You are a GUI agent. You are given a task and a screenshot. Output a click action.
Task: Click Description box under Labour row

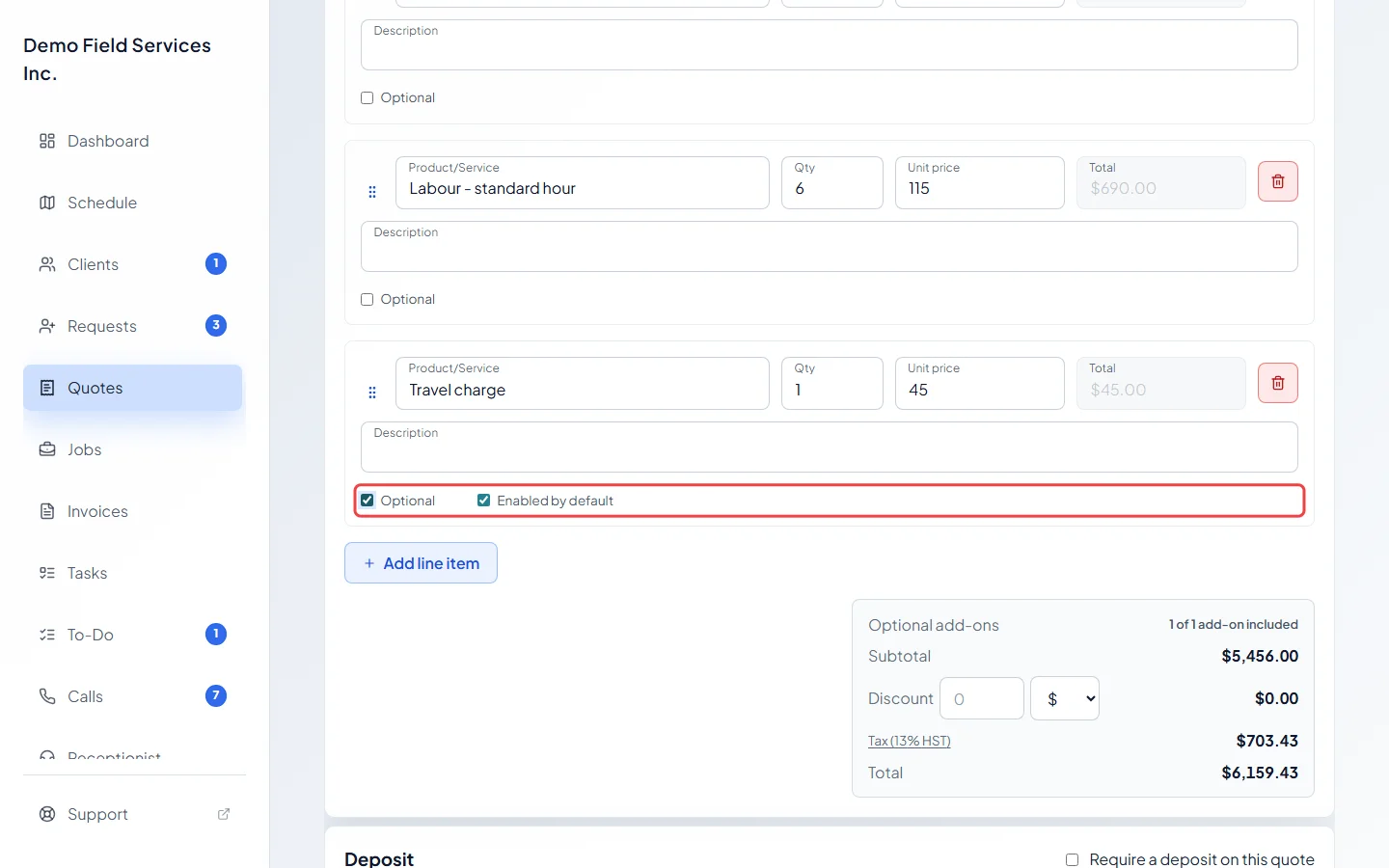[830, 247]
